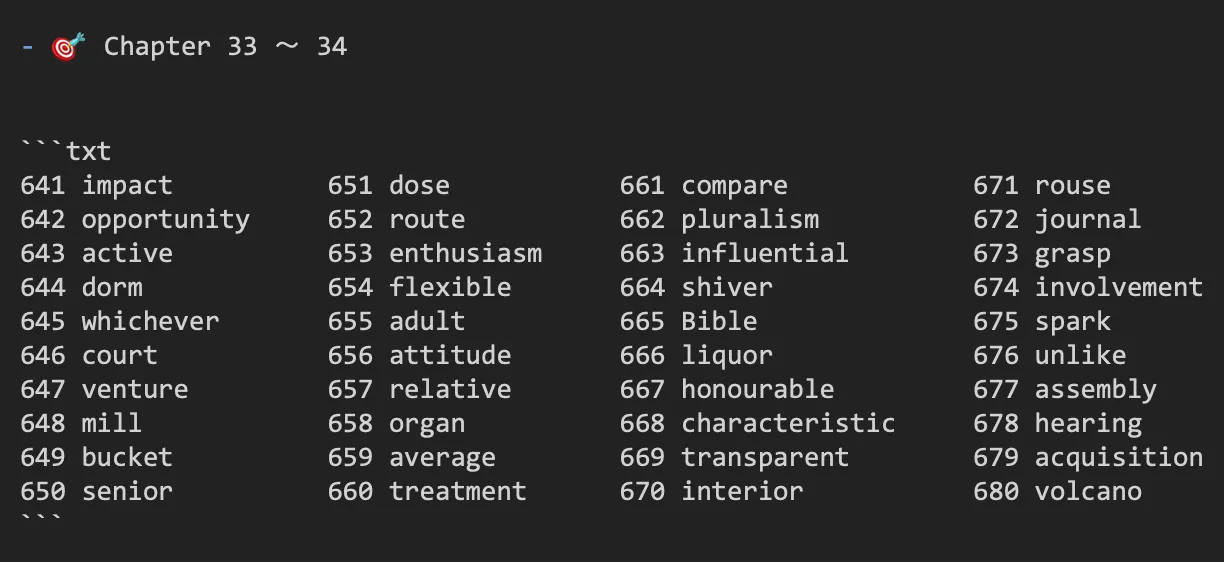Click the word acquisition at 679
The width and height of the screenshot is (1224, 562).
(1119, 458)
